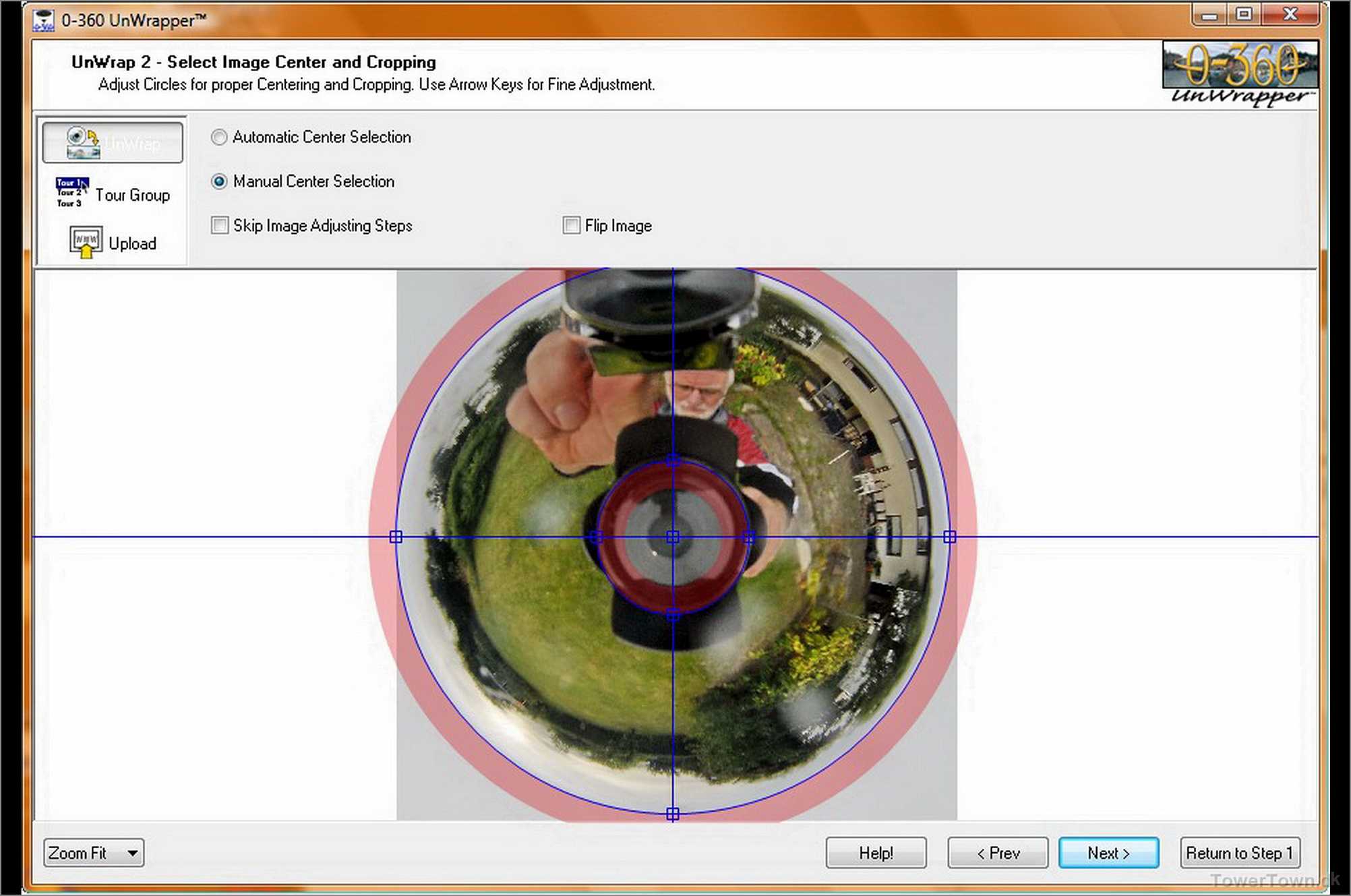1351x896 pixels.
Task: Click Return to Step 1 button
Action: (x=1239, y=853)
